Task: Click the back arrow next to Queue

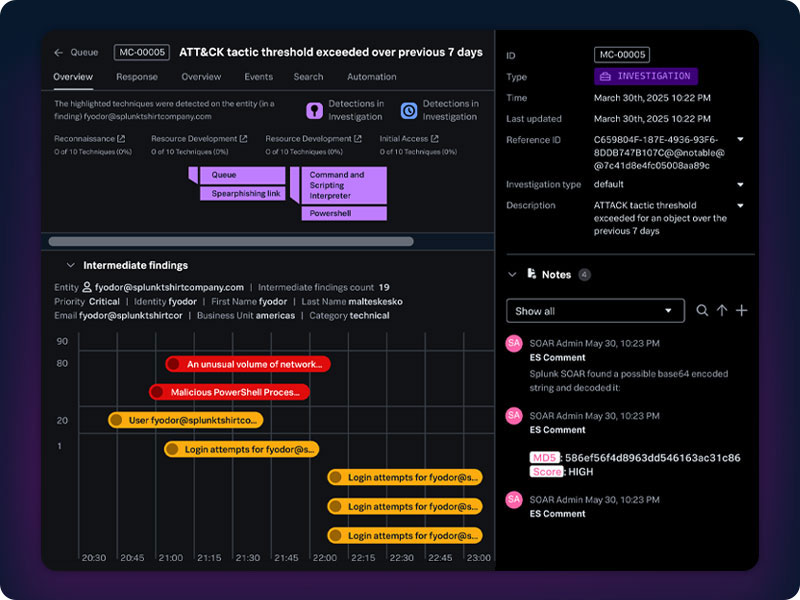Action: pyautogui.click(x=58, y=54)
